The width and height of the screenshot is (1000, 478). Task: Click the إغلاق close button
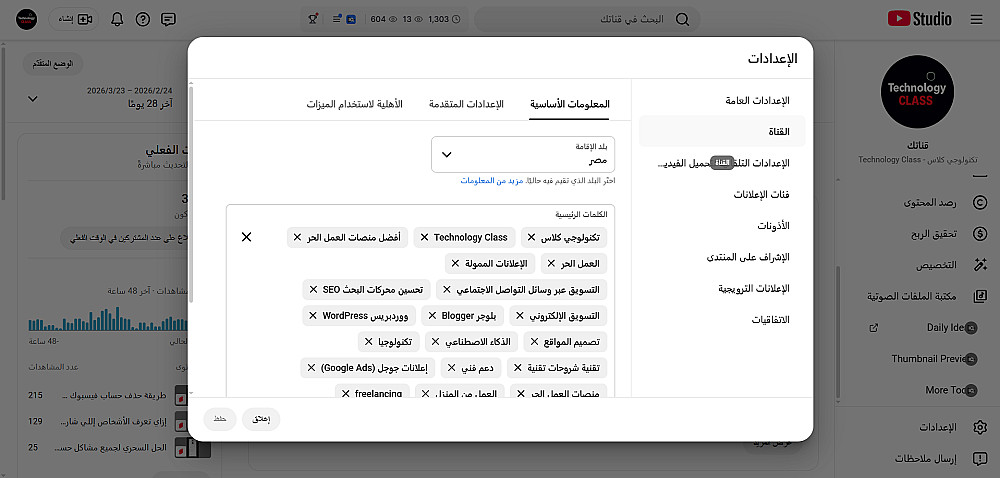261,419
